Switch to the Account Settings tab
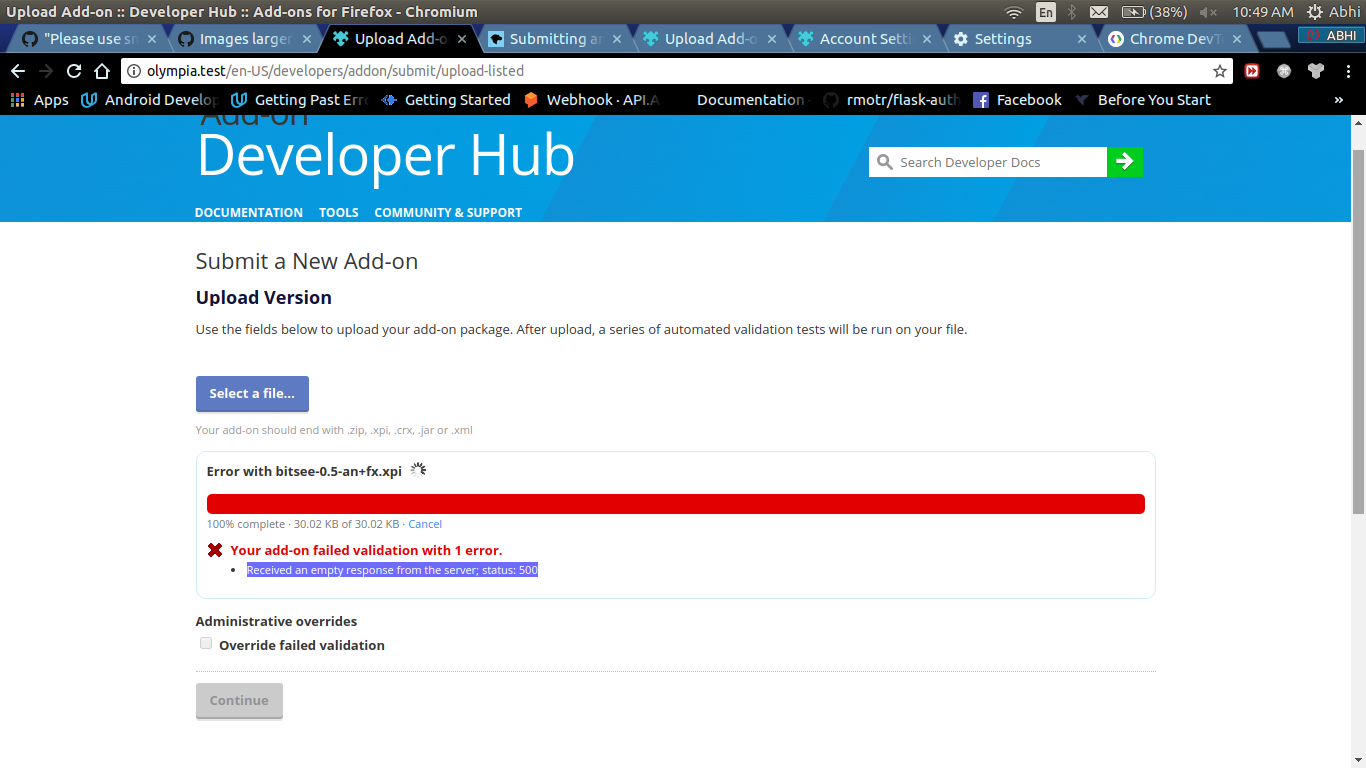Viewport: 1366px width, 768px height. pos(857,37)
